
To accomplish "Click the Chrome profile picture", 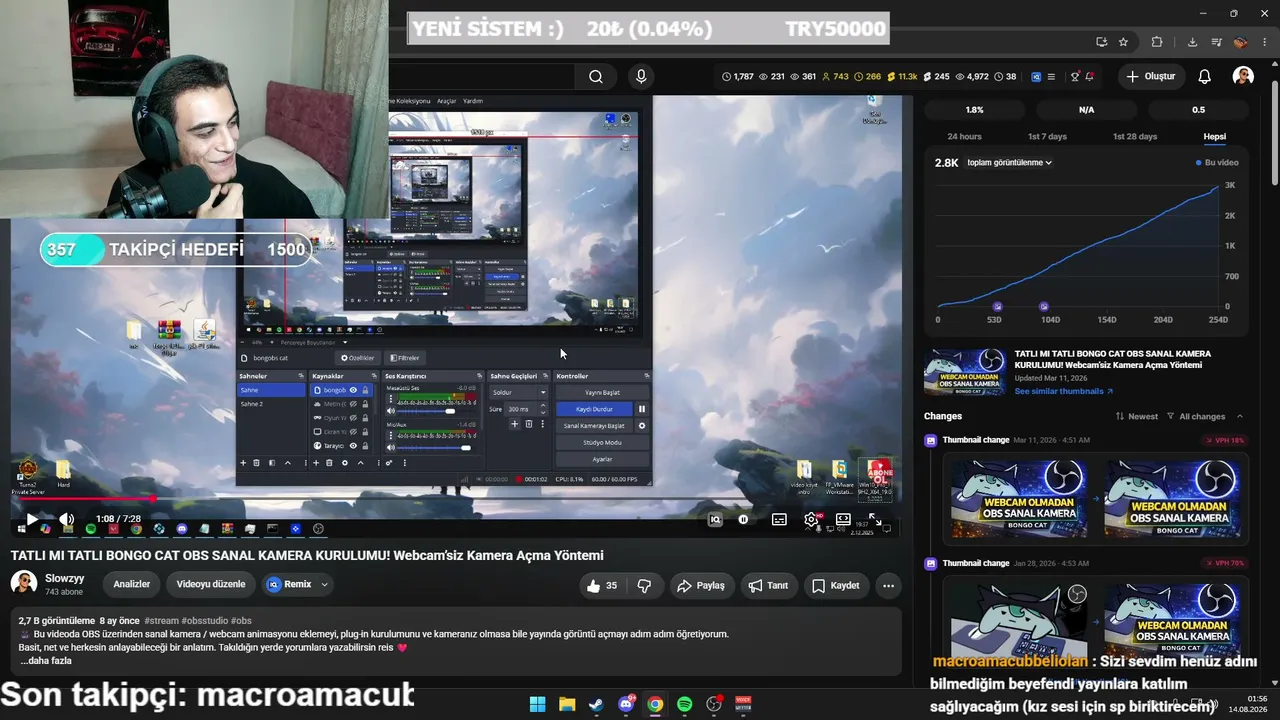I will [x=1240, y=42].
